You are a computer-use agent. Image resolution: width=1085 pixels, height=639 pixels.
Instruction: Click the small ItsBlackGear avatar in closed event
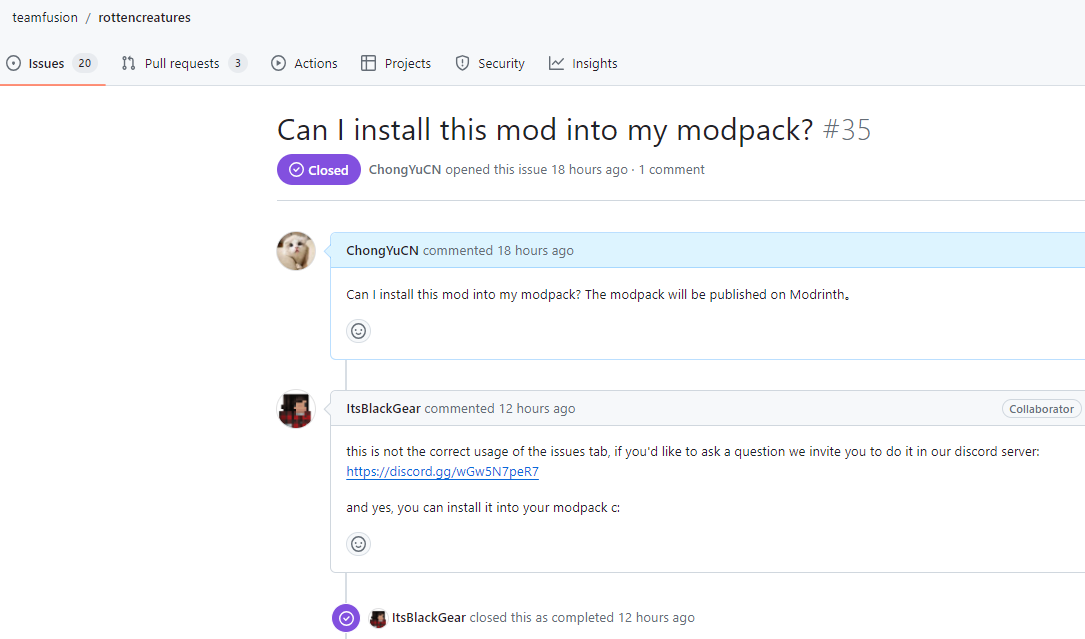[378, 618]
